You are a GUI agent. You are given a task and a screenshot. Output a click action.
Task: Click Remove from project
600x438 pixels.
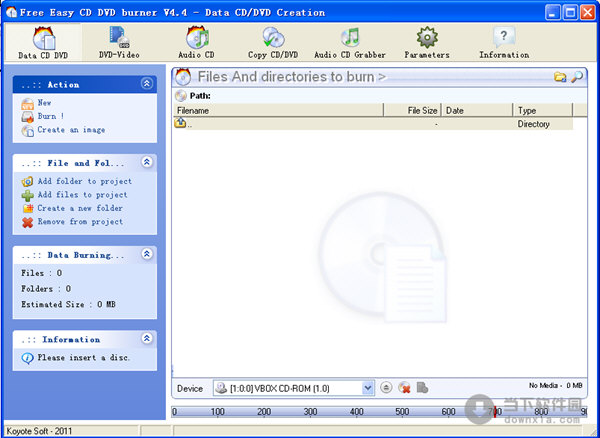(80, 221)
